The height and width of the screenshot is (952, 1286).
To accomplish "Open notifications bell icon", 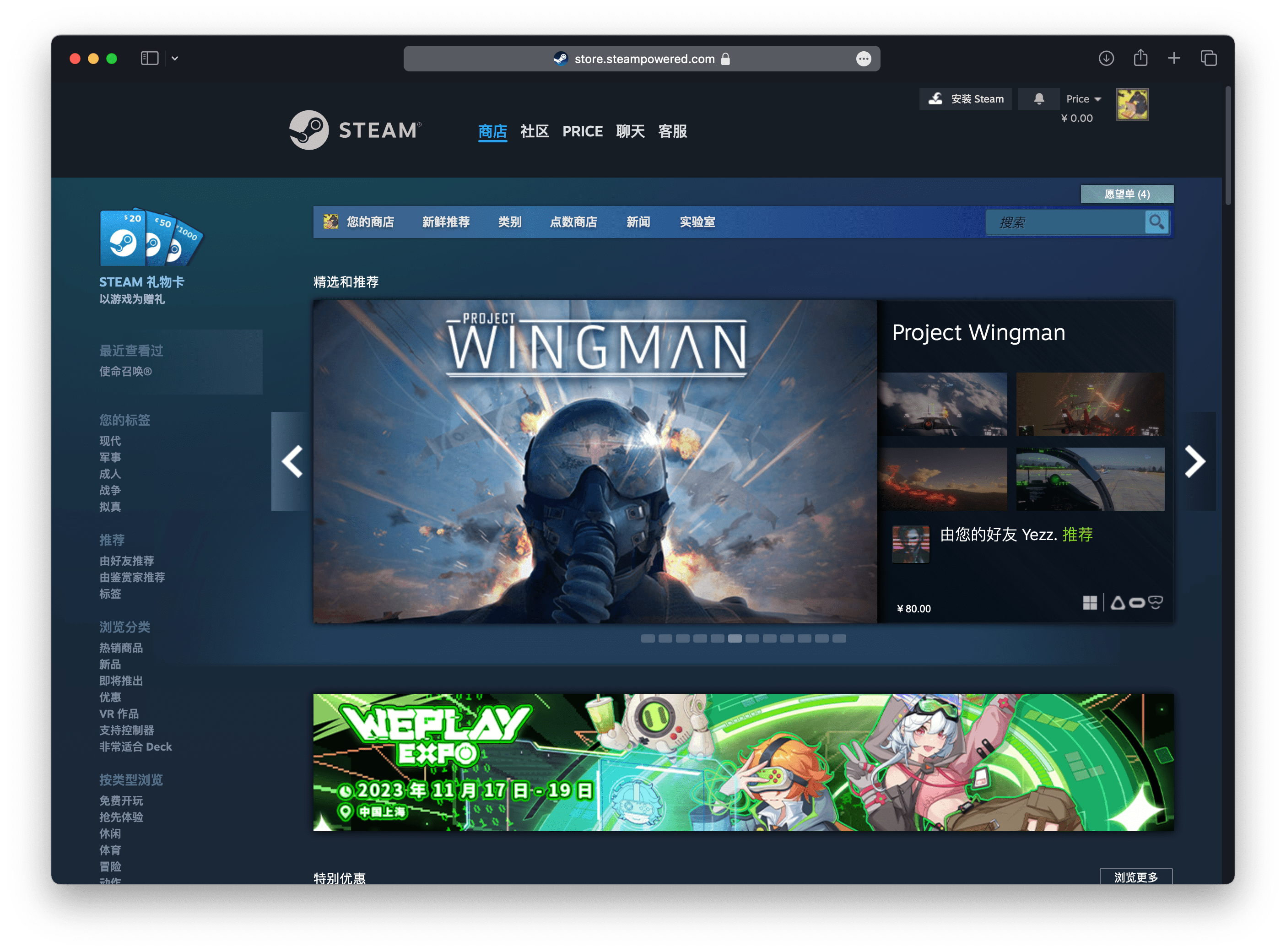I will (x=1038, y=99).
